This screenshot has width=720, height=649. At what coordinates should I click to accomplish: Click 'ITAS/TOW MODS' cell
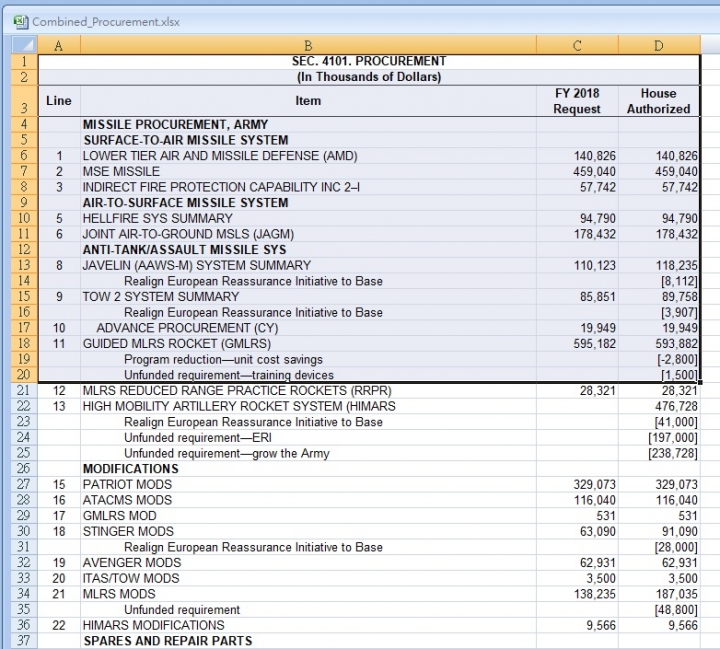(x=308, y=578)
